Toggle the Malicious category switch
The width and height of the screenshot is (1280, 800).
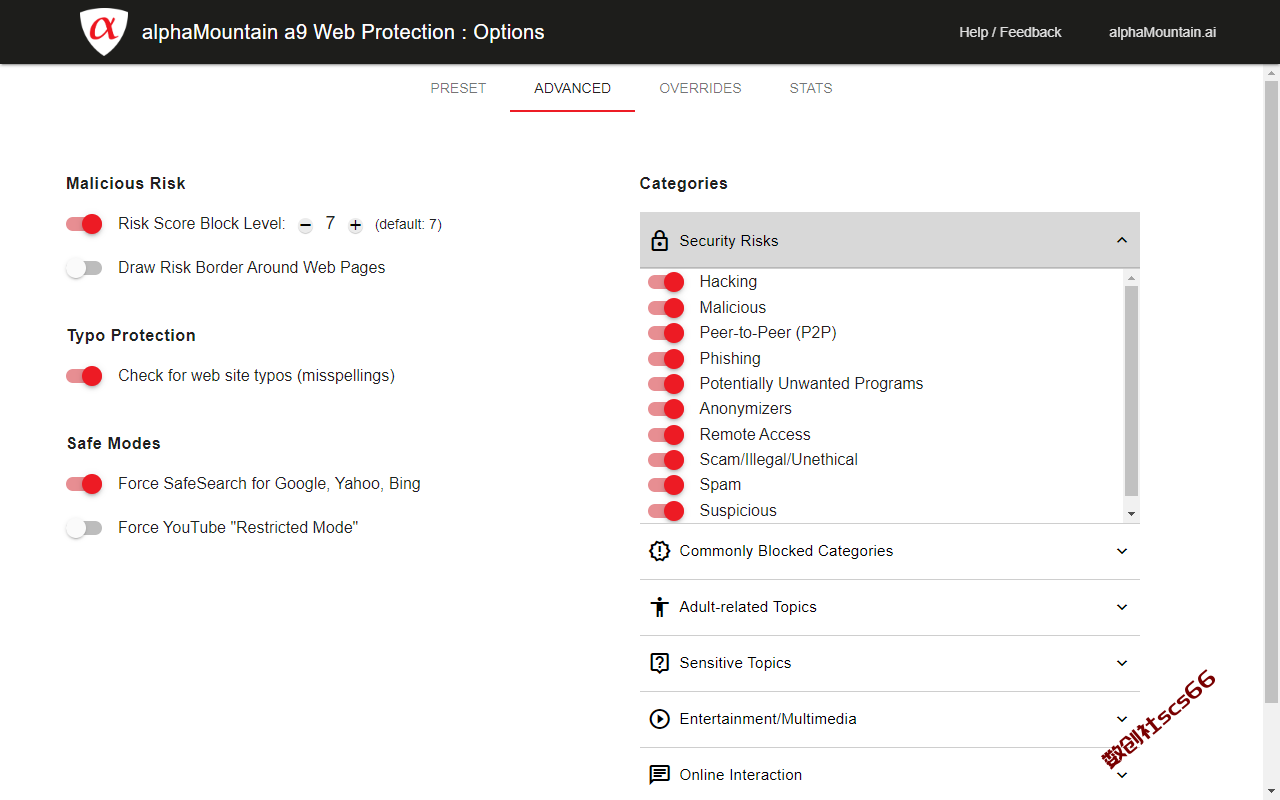click(x=666, y=307)
